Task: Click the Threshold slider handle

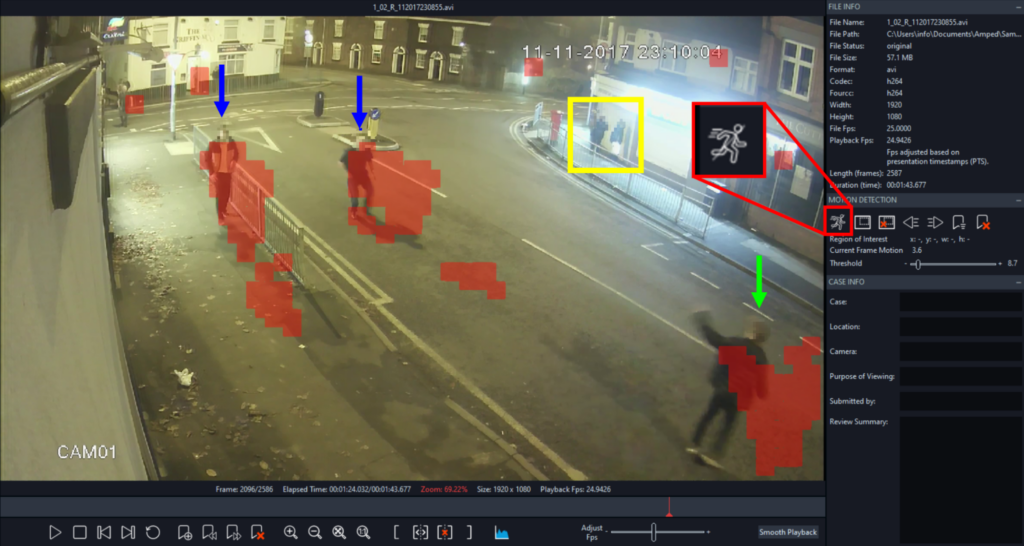Action: click(918, 264)
